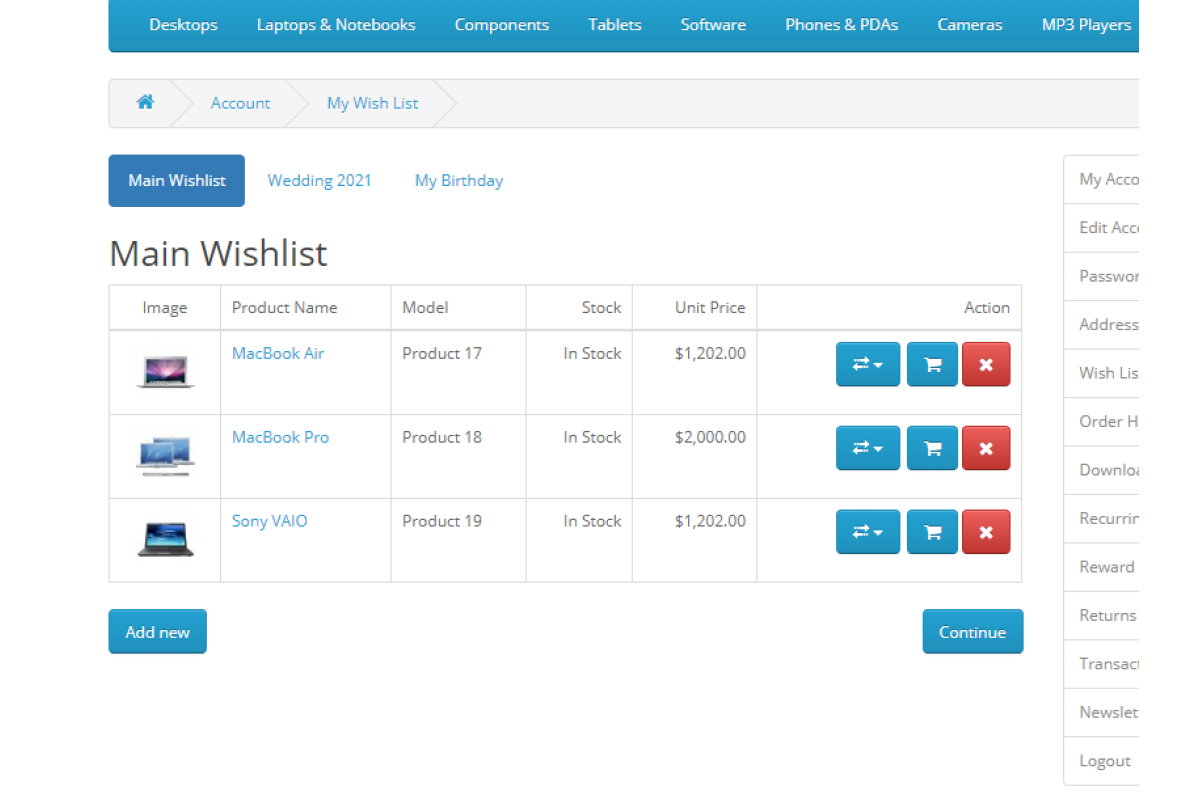The width and height of the screenshot is (1200, 800).
Task: Open the Laptops & Notebooks menu
Action: (336, 25)
